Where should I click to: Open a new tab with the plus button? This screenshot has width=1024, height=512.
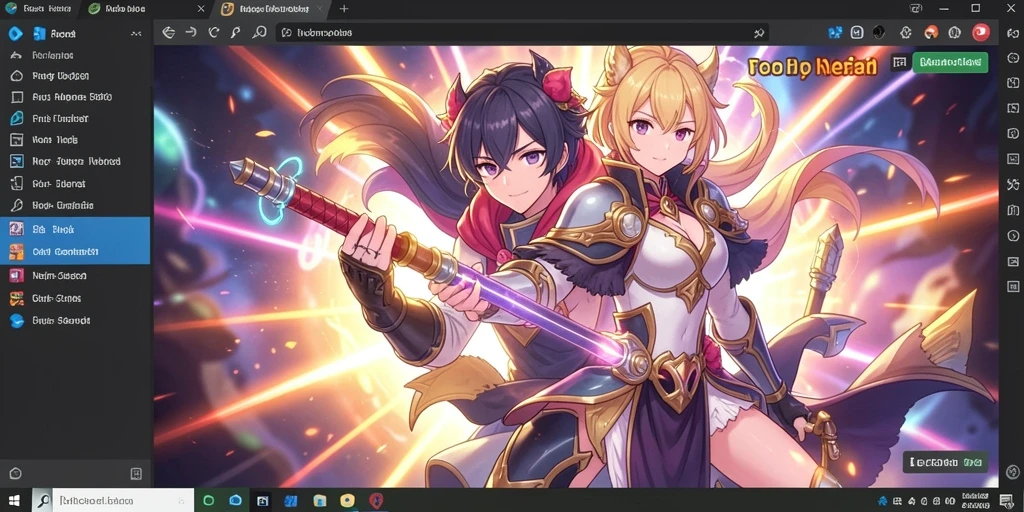[344, 9]
